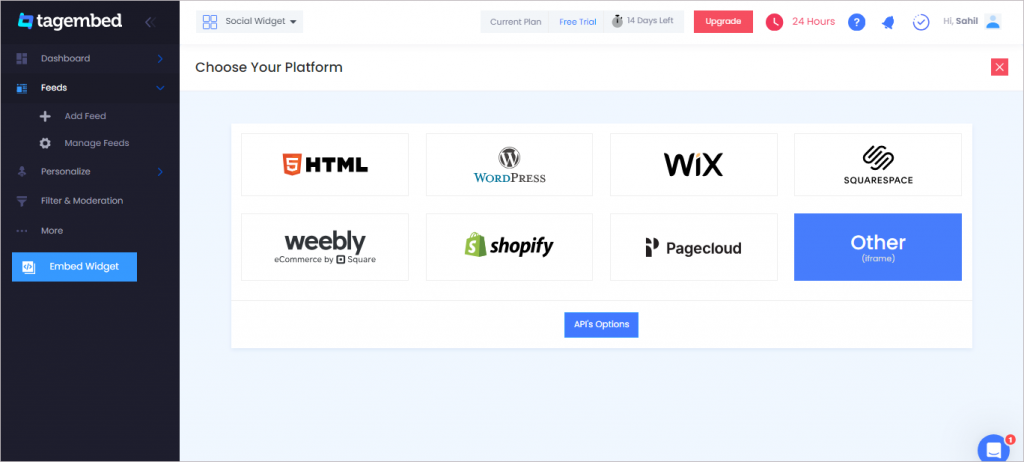Viewport: 1024px width, 462px height.
Task: Click the Free Trial link
Action: (577, 22)
